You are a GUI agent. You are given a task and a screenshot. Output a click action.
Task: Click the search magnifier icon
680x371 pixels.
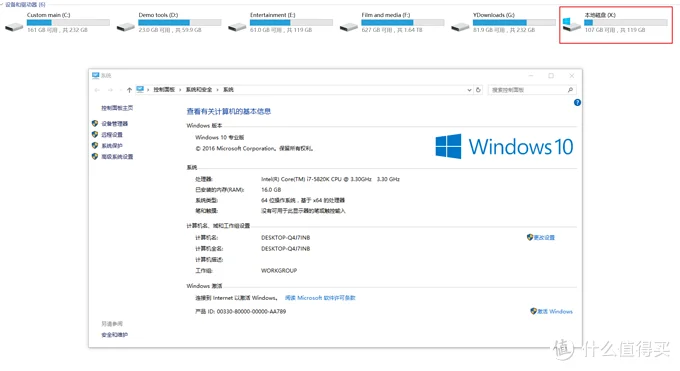coord(570,90)
